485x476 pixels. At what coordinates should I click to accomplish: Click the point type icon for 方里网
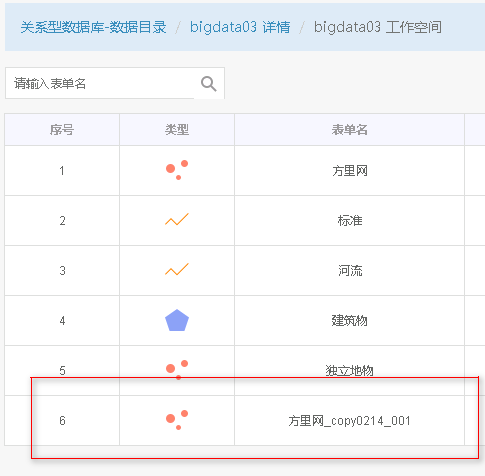pos(177,170)
